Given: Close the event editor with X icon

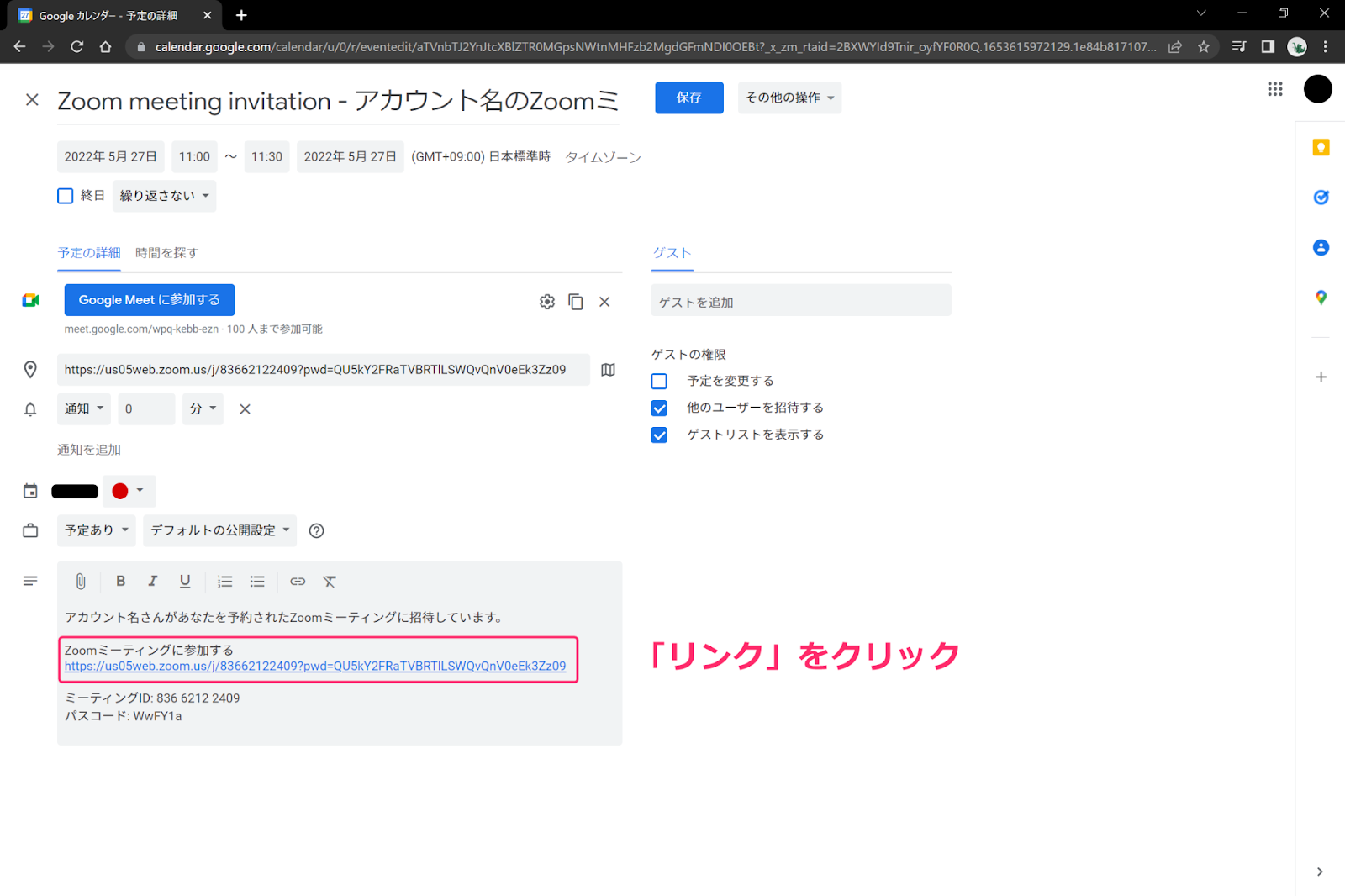Looking at the screenshot, I should click(x=32, y=100).
